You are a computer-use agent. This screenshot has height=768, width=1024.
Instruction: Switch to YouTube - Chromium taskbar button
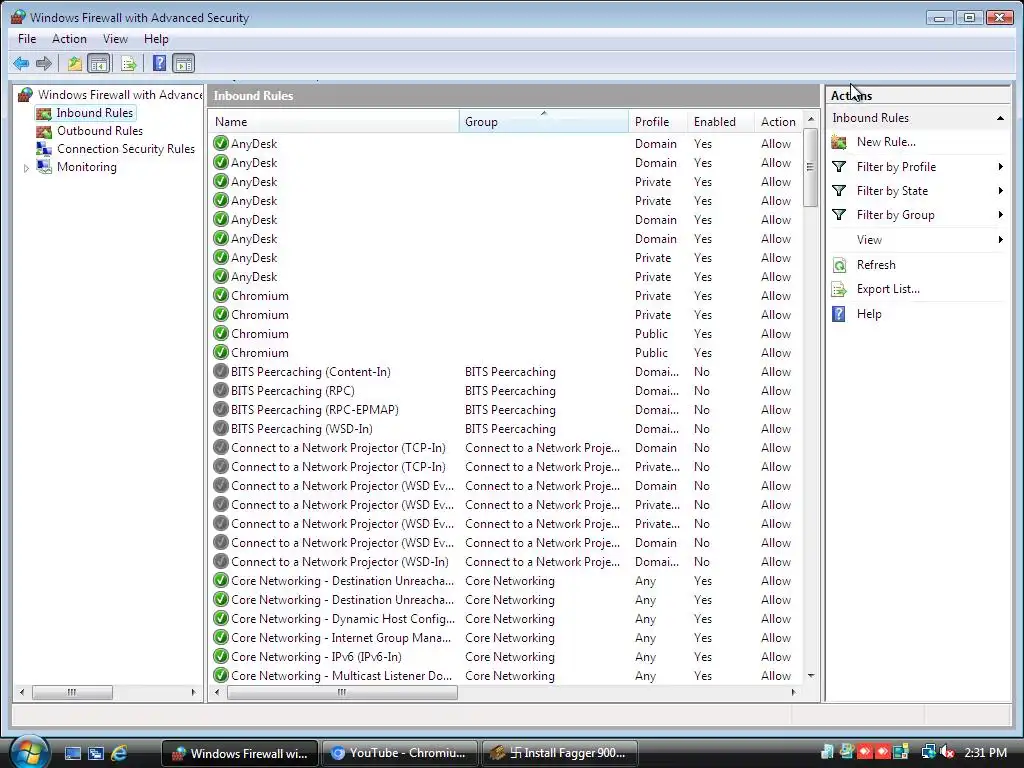399,753
